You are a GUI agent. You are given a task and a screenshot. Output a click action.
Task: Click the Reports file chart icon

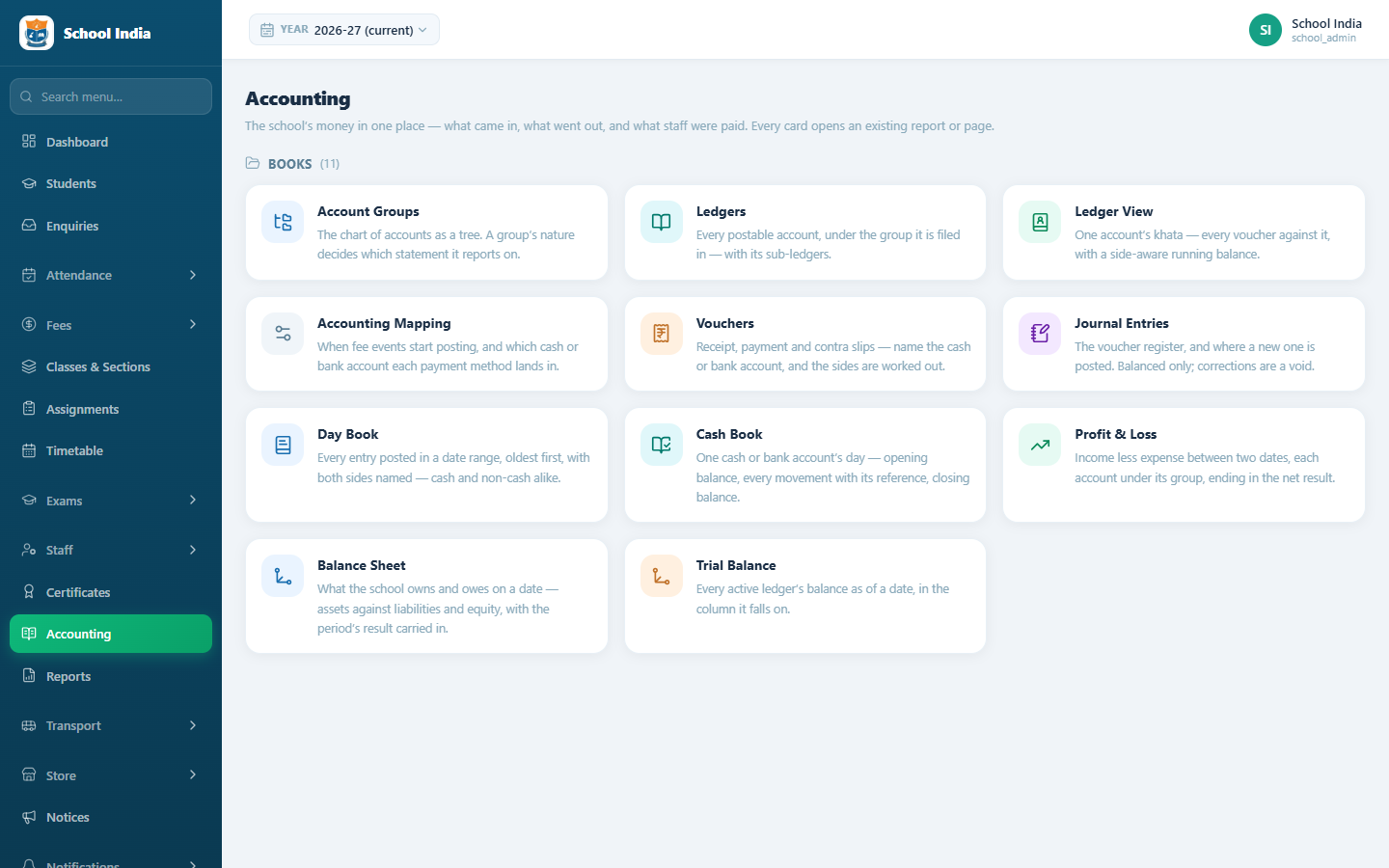29,676
